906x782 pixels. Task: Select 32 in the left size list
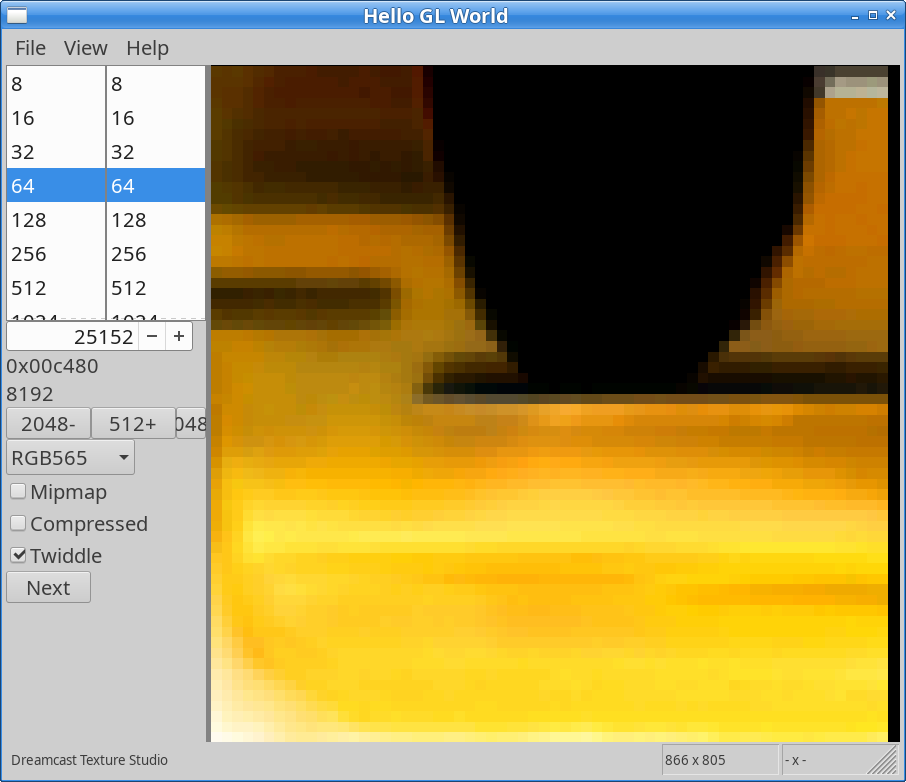pyautogui.click(x=56, y=152)
